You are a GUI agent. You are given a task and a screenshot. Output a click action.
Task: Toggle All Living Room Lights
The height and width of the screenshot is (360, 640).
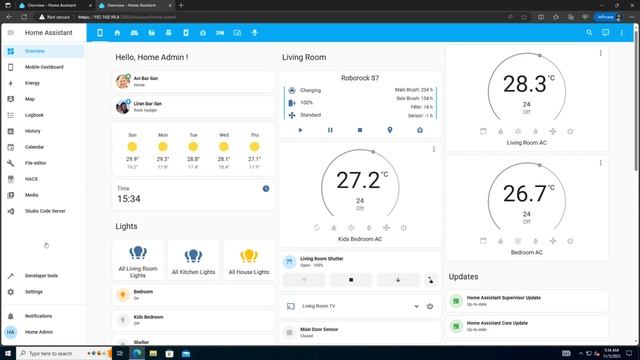pos(138,260)
